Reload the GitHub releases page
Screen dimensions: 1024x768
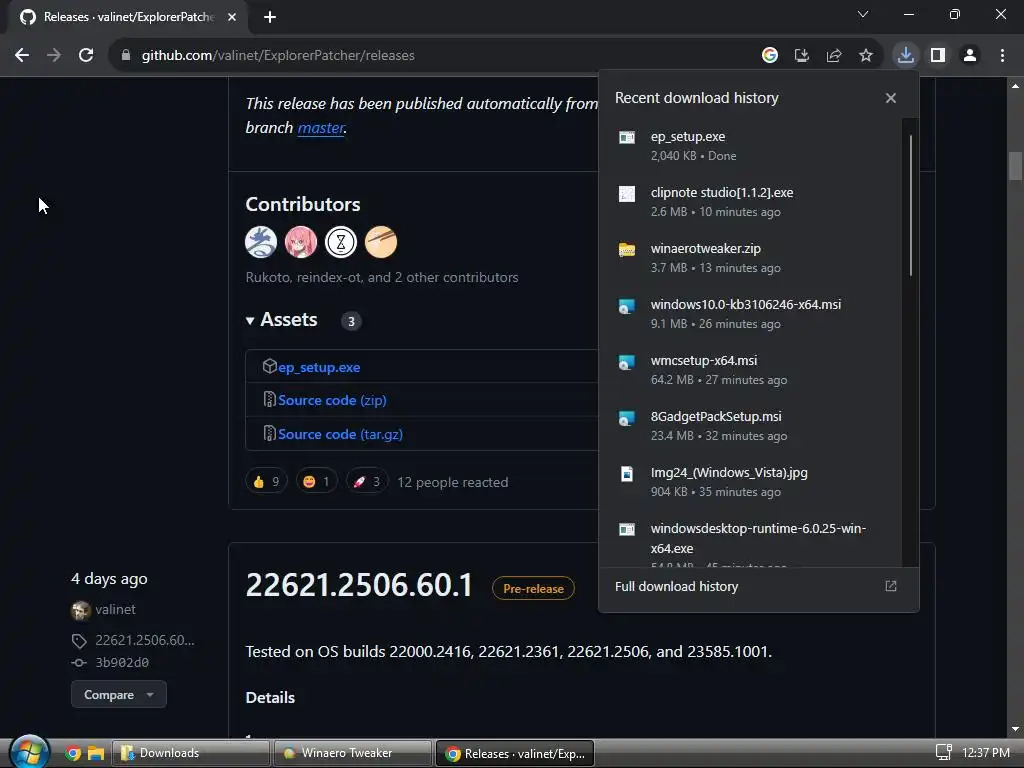pos(86,55)
